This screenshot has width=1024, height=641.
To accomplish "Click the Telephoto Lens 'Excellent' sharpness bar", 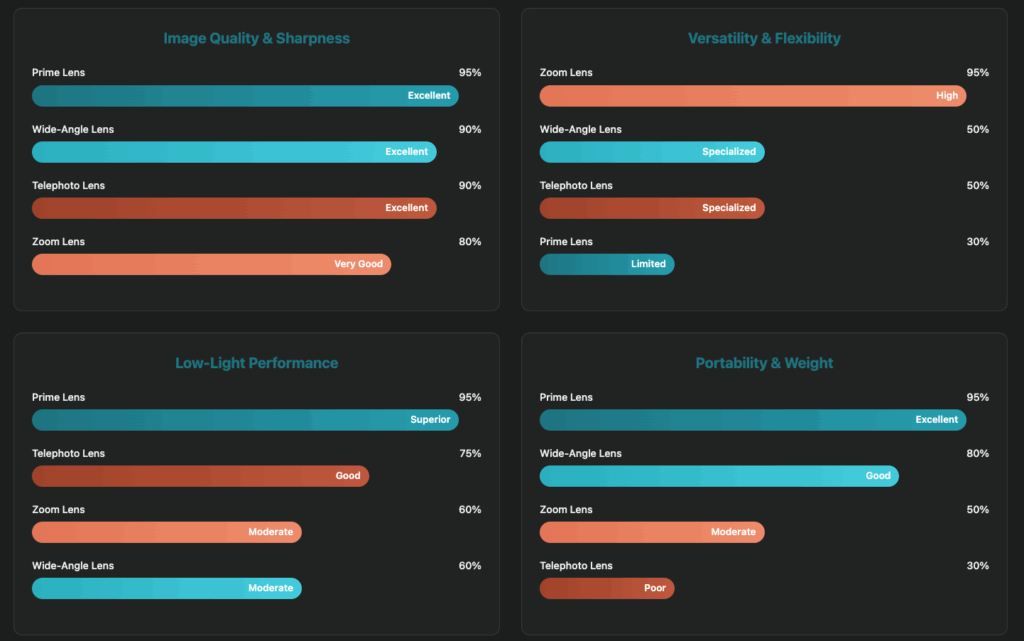I will [234, 208].
